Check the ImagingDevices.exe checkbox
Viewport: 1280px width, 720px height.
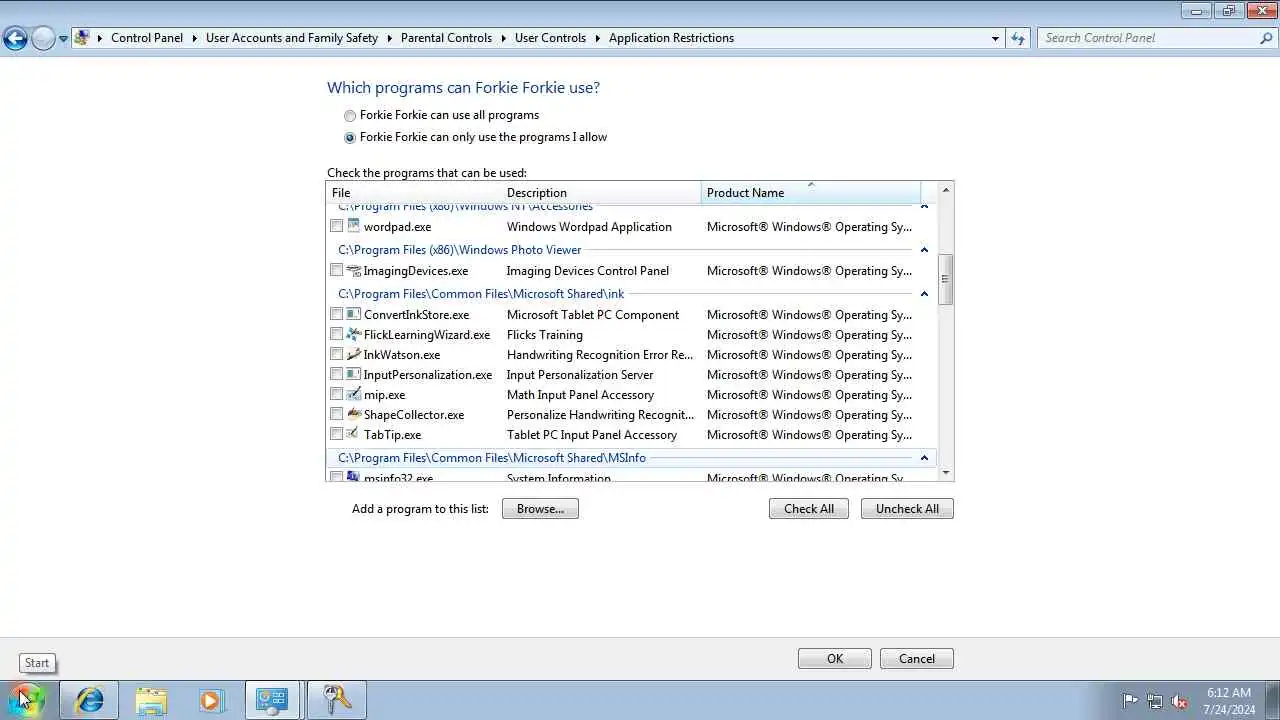click(x=337, y=270)
